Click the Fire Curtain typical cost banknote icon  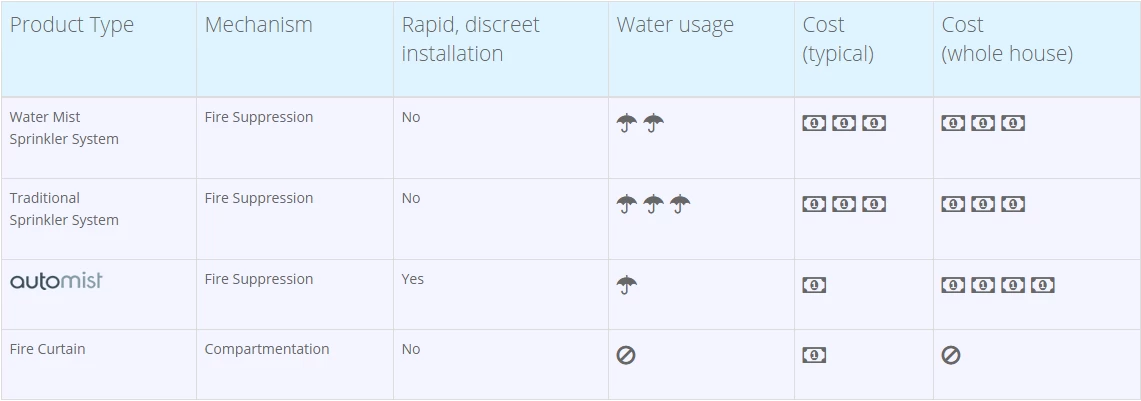click(x=814, y=355)
